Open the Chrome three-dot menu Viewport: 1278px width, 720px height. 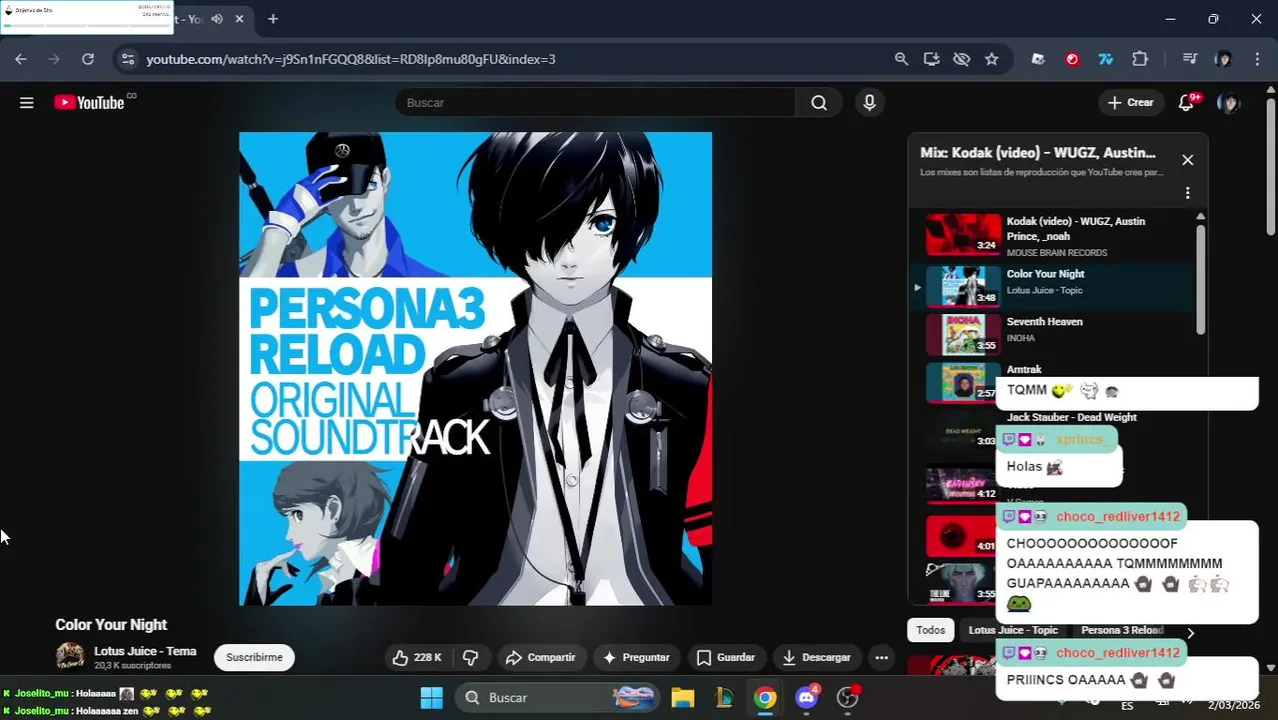[x=1257, y=59]
